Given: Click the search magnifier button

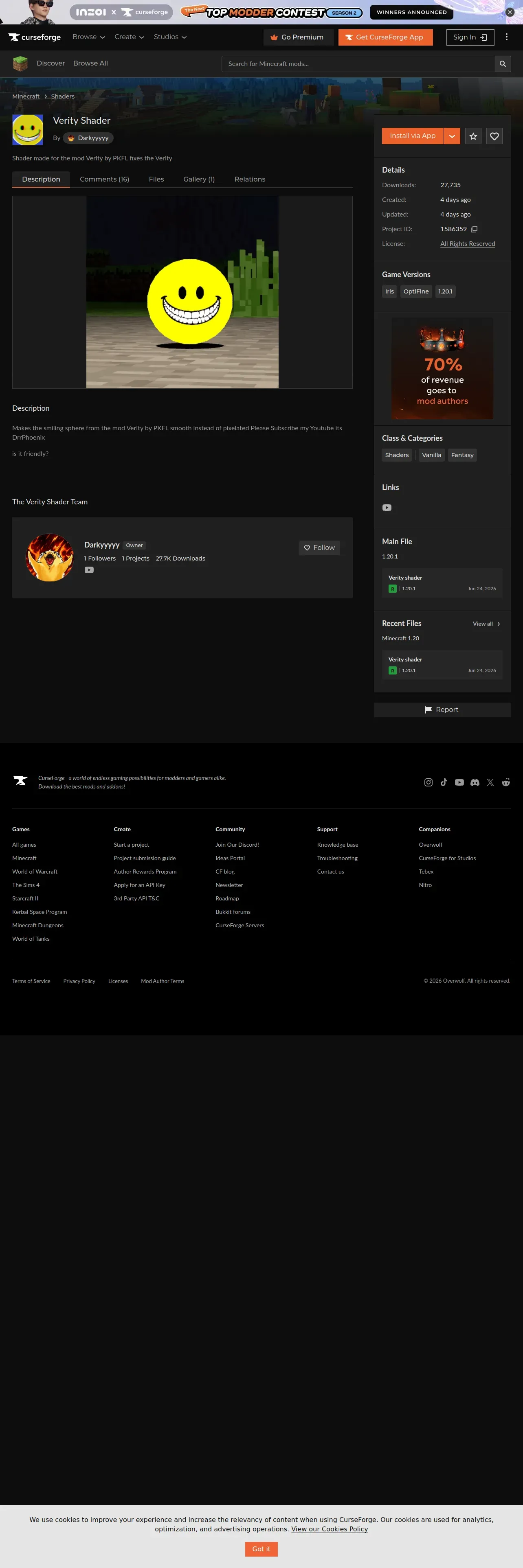Looking at the screenshot, I should coord(503,64).
